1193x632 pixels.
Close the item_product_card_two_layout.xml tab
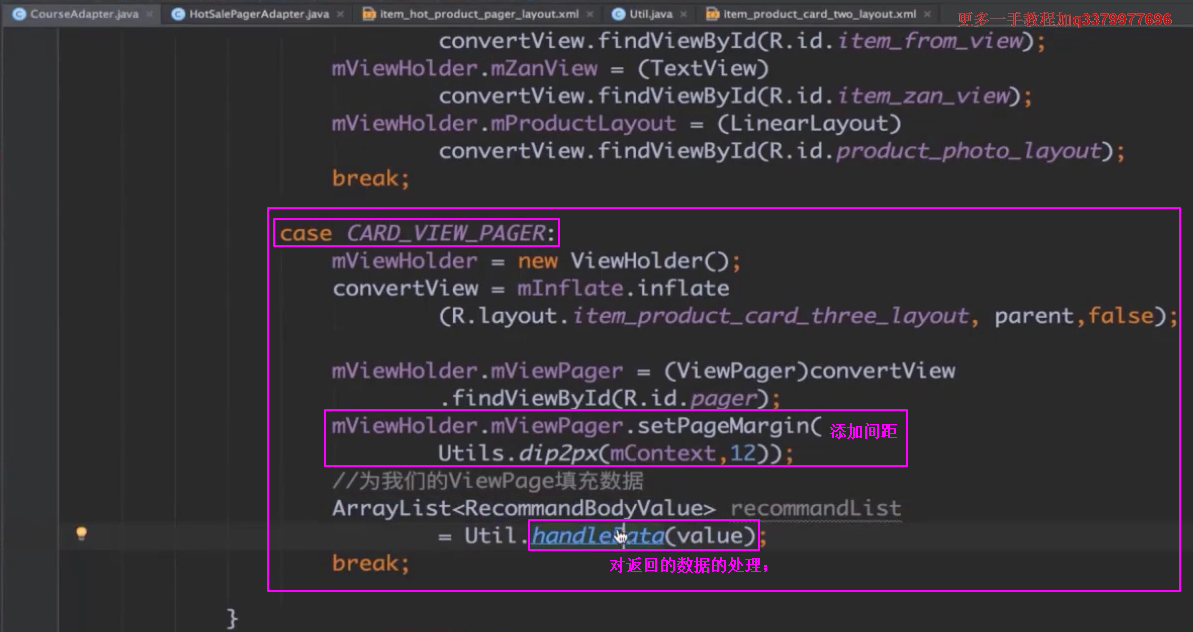[x=927, y=14]
